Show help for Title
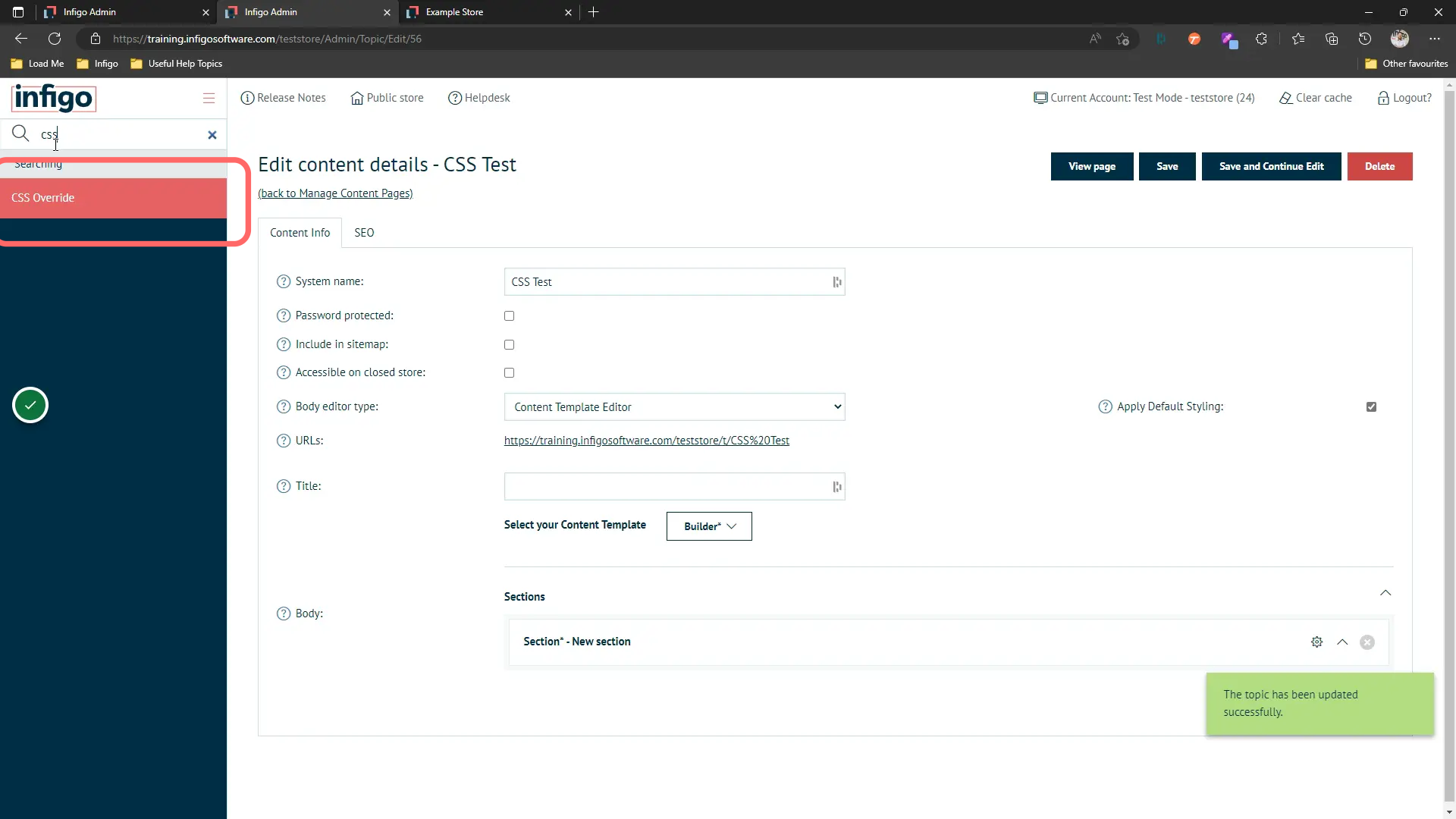This screenshot has height=819, width=1456. [284, 486]
